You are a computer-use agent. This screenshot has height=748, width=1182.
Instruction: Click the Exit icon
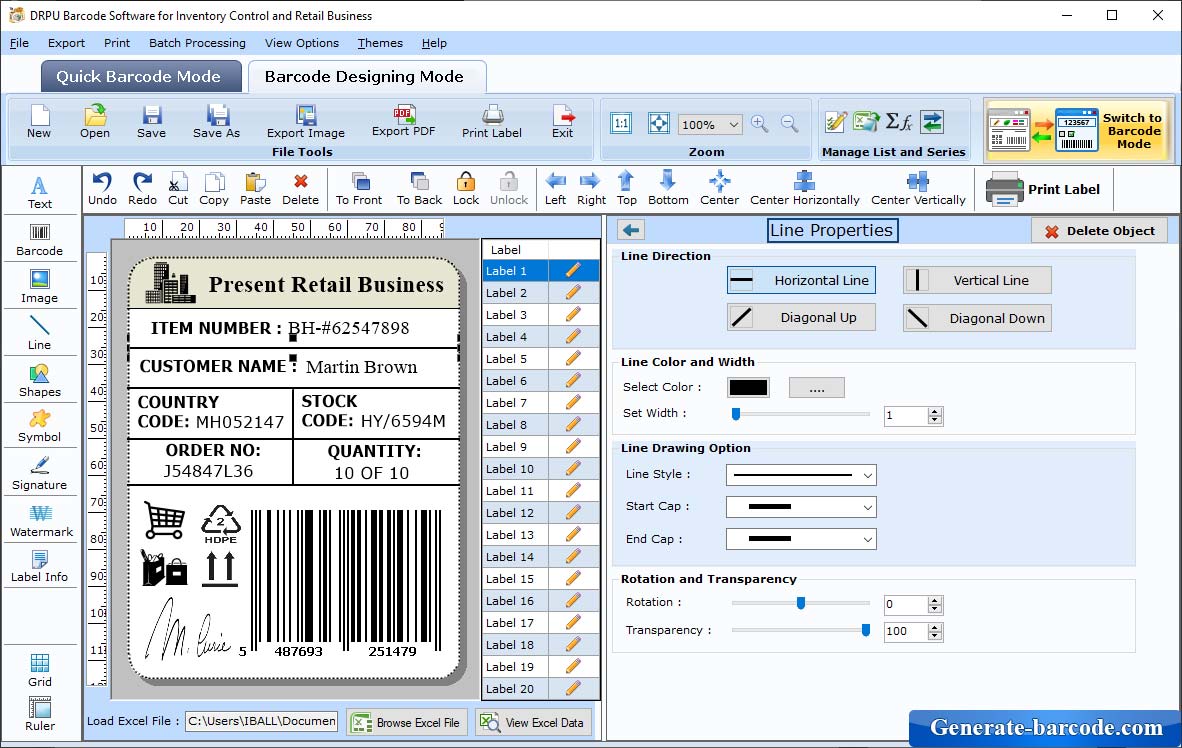(562, 121)
